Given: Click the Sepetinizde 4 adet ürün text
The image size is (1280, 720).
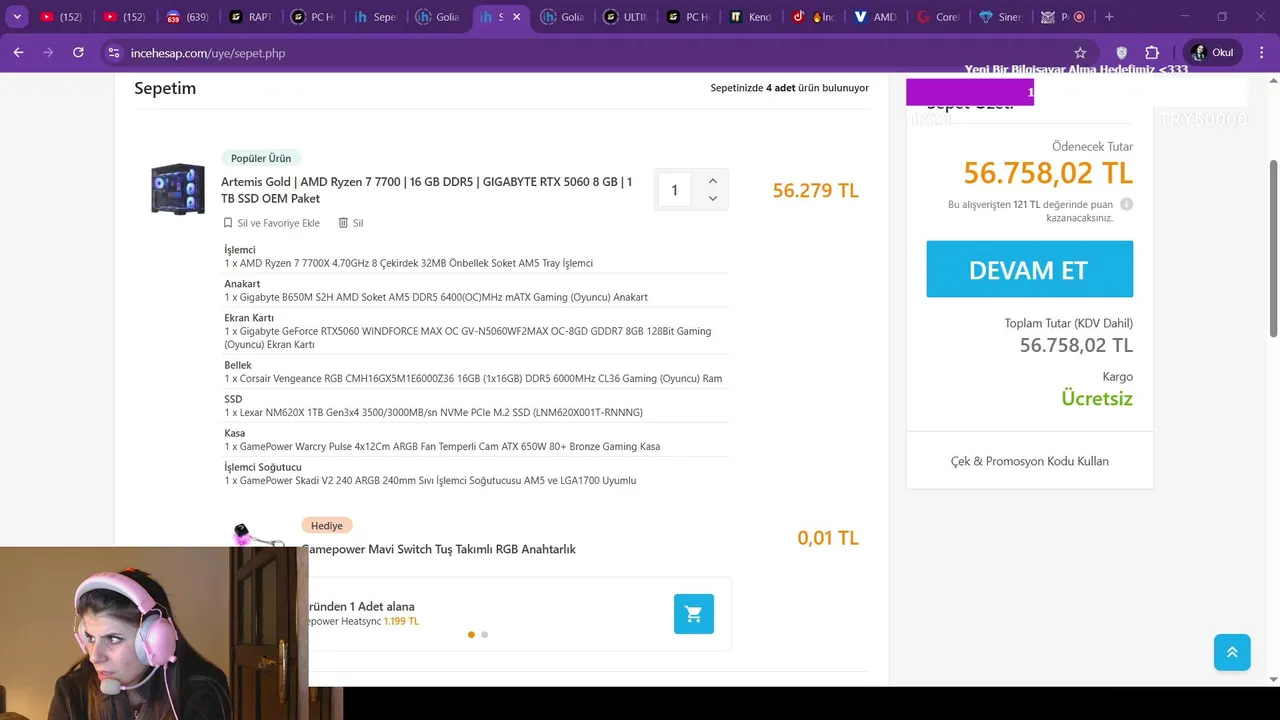Looking at the screenshot, I should 789,88.
